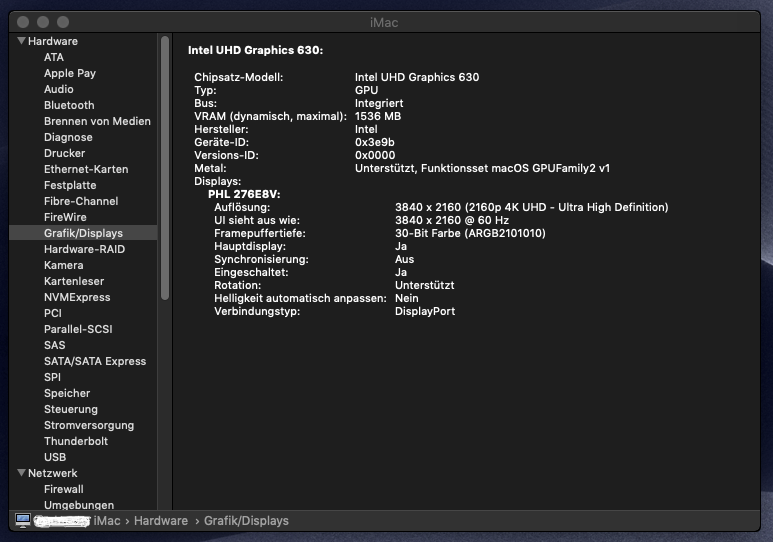773x542 pixels.
Task: Click the Helligkeit automatisch anpassen value Nein
Action: point(407,298)
